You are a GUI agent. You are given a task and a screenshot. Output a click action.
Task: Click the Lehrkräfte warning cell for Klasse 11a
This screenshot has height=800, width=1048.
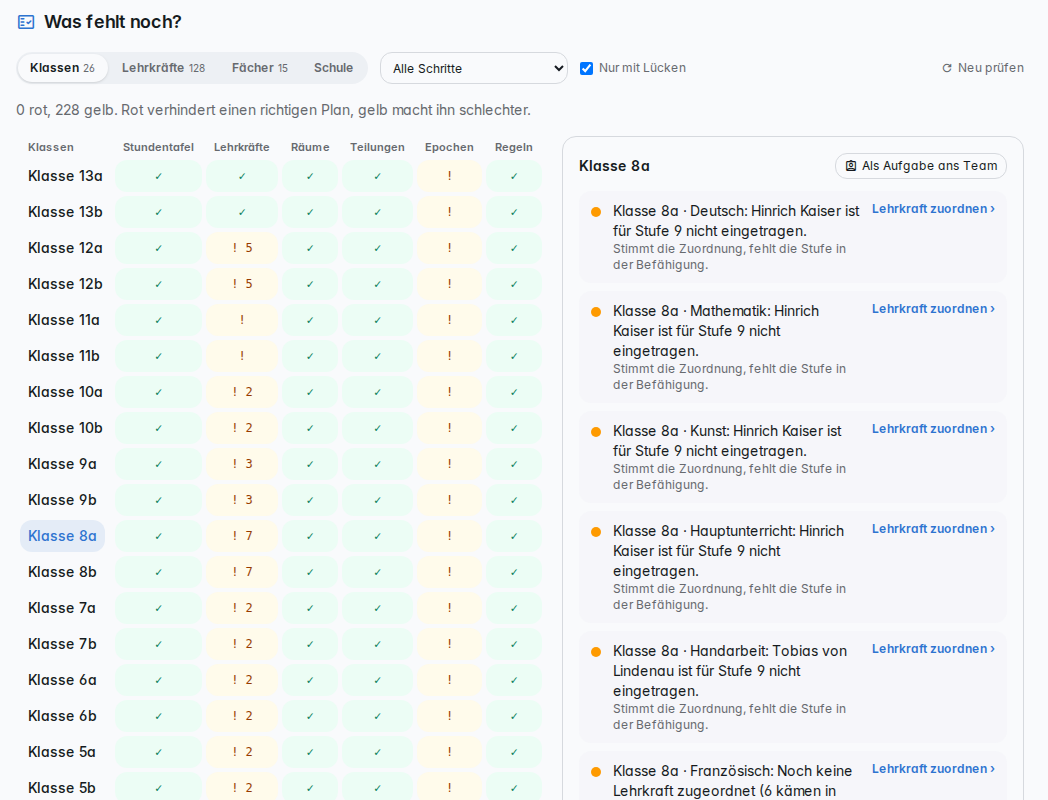tap(242, 320)
